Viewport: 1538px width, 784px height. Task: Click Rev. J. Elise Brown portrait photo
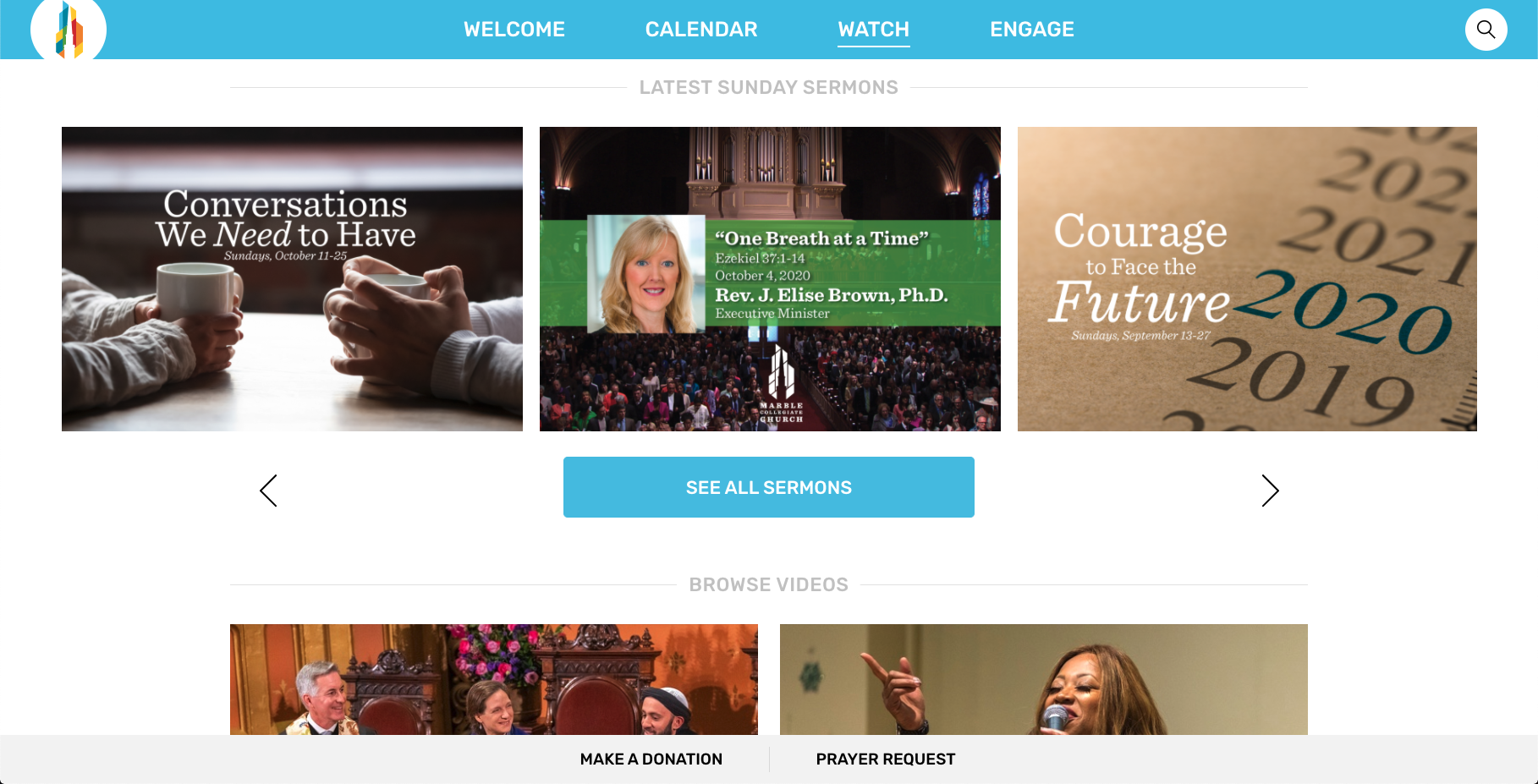pos(646,274)
